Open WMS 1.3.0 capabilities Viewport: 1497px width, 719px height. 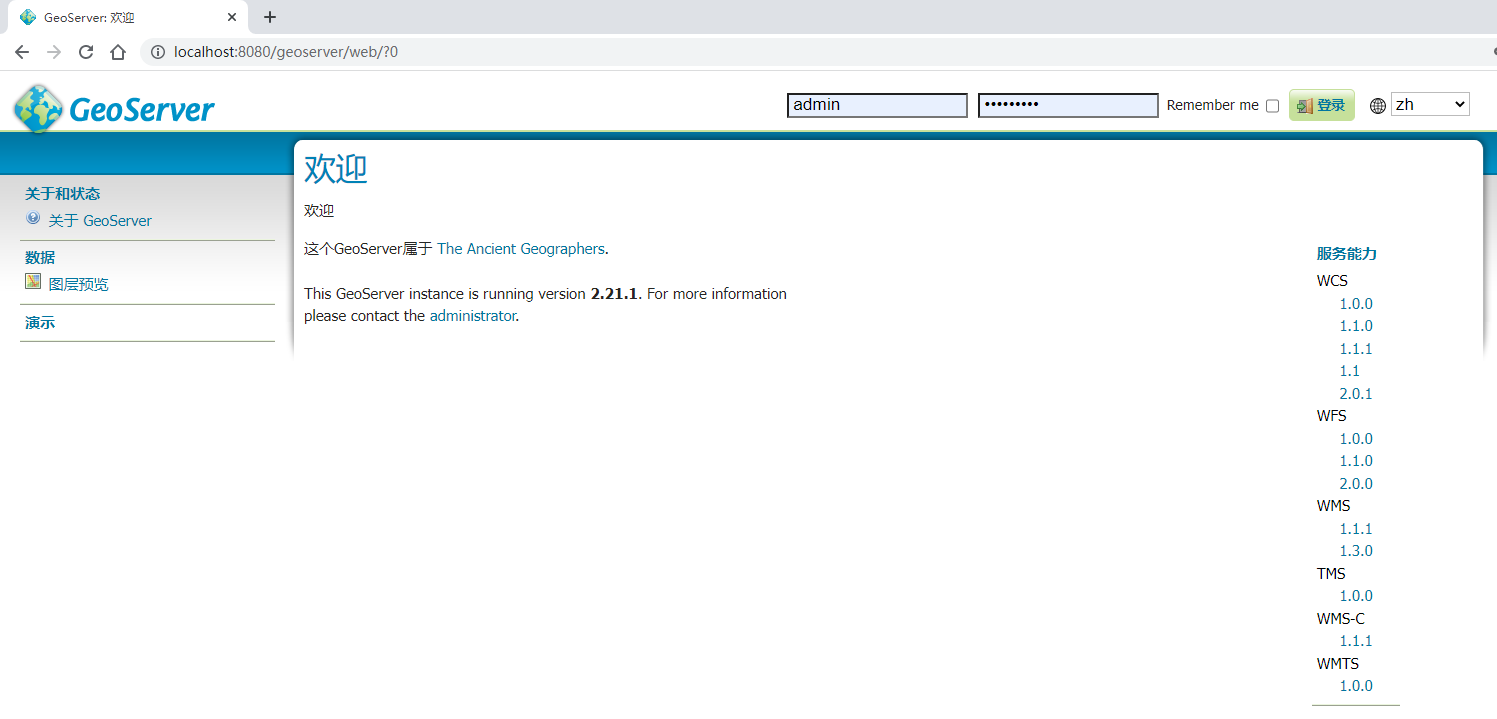pos(1356,551)
